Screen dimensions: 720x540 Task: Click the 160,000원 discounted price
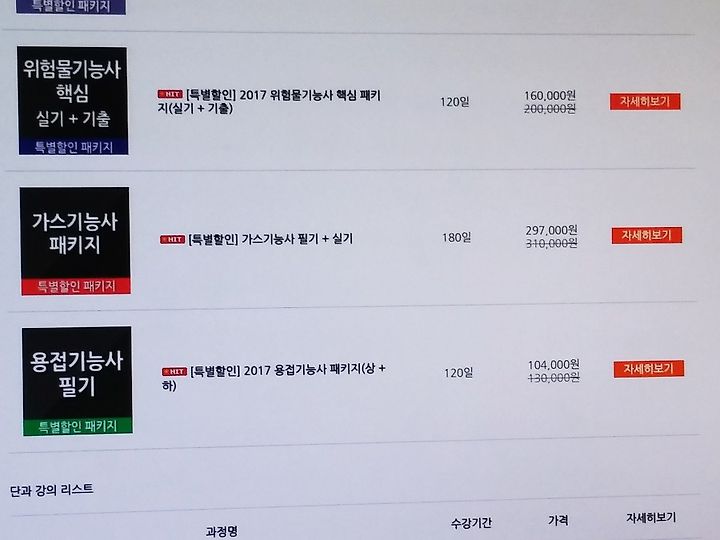[550, 96]
